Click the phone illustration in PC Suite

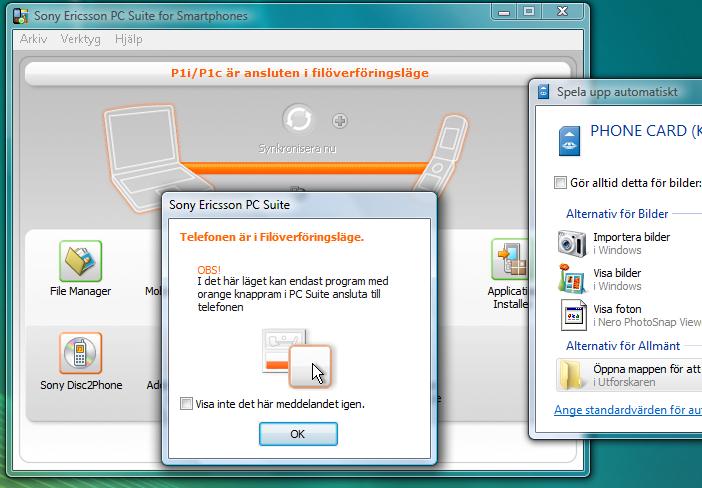pyautogui.click(x=442, y=154)
